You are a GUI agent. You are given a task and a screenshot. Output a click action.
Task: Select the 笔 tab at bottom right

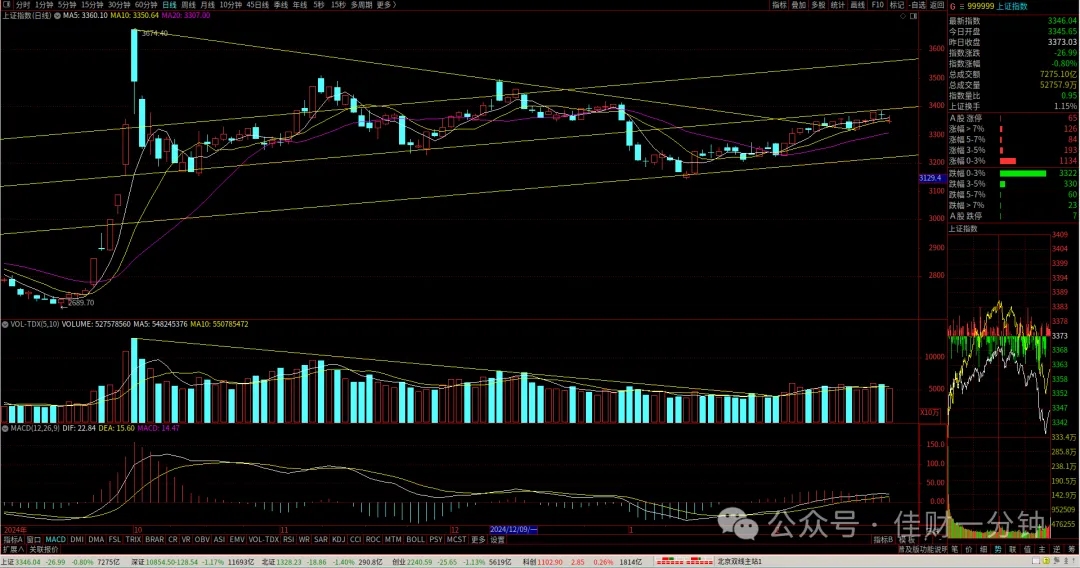pyautogui.click(x=954, y=549)
